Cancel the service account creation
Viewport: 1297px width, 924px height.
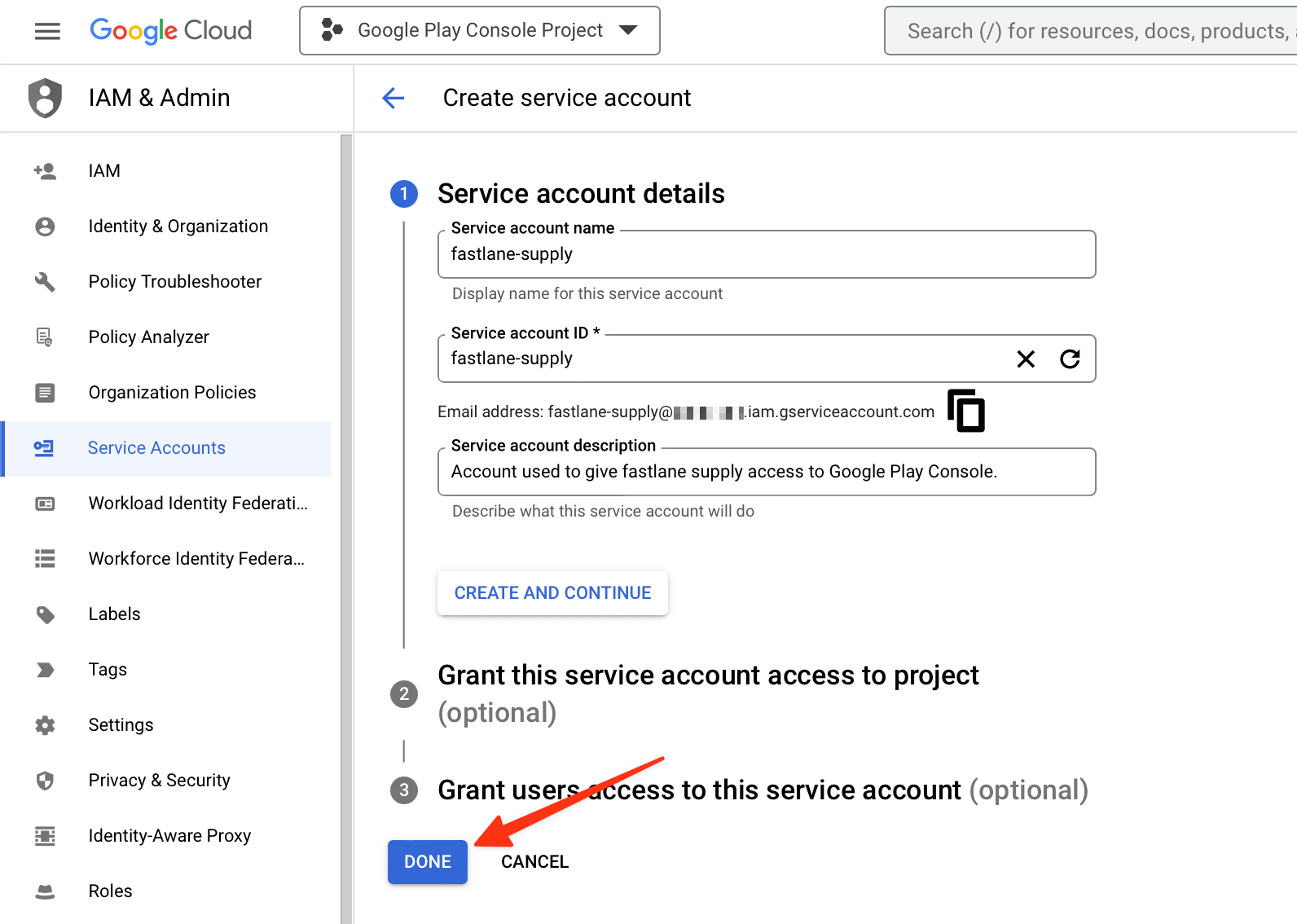534,862
